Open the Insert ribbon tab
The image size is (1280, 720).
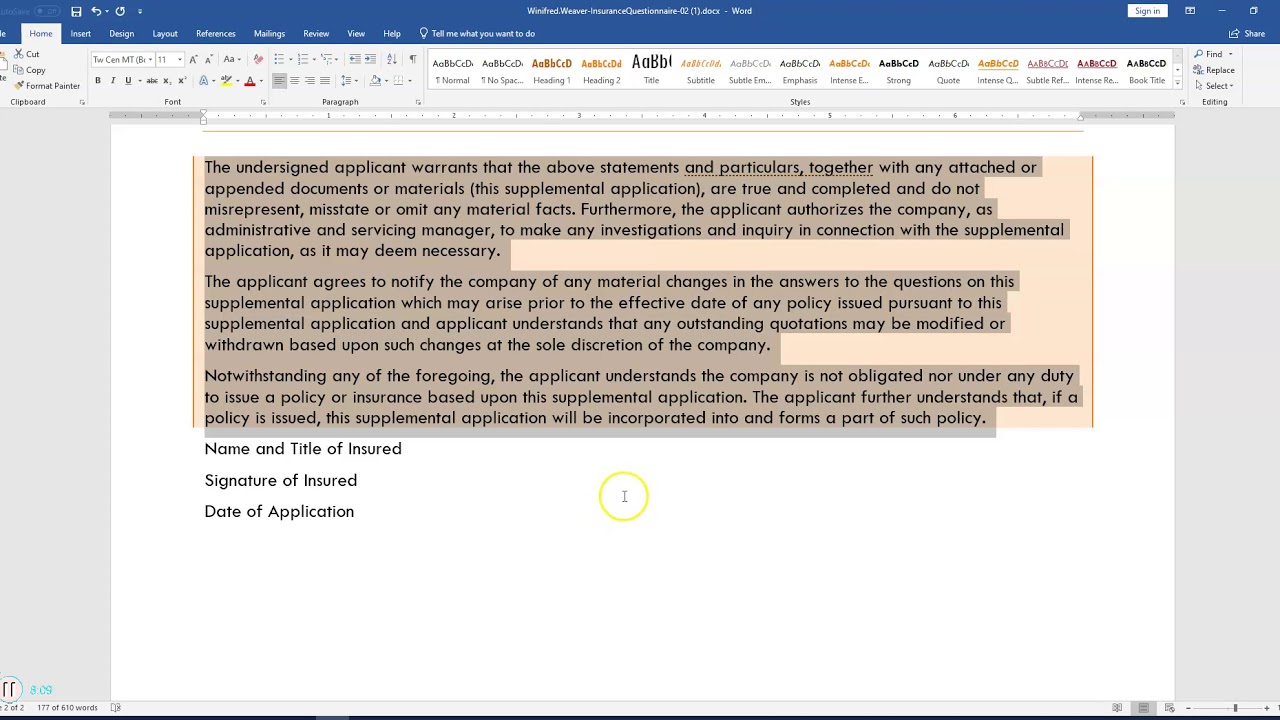(x=81, y=33)
